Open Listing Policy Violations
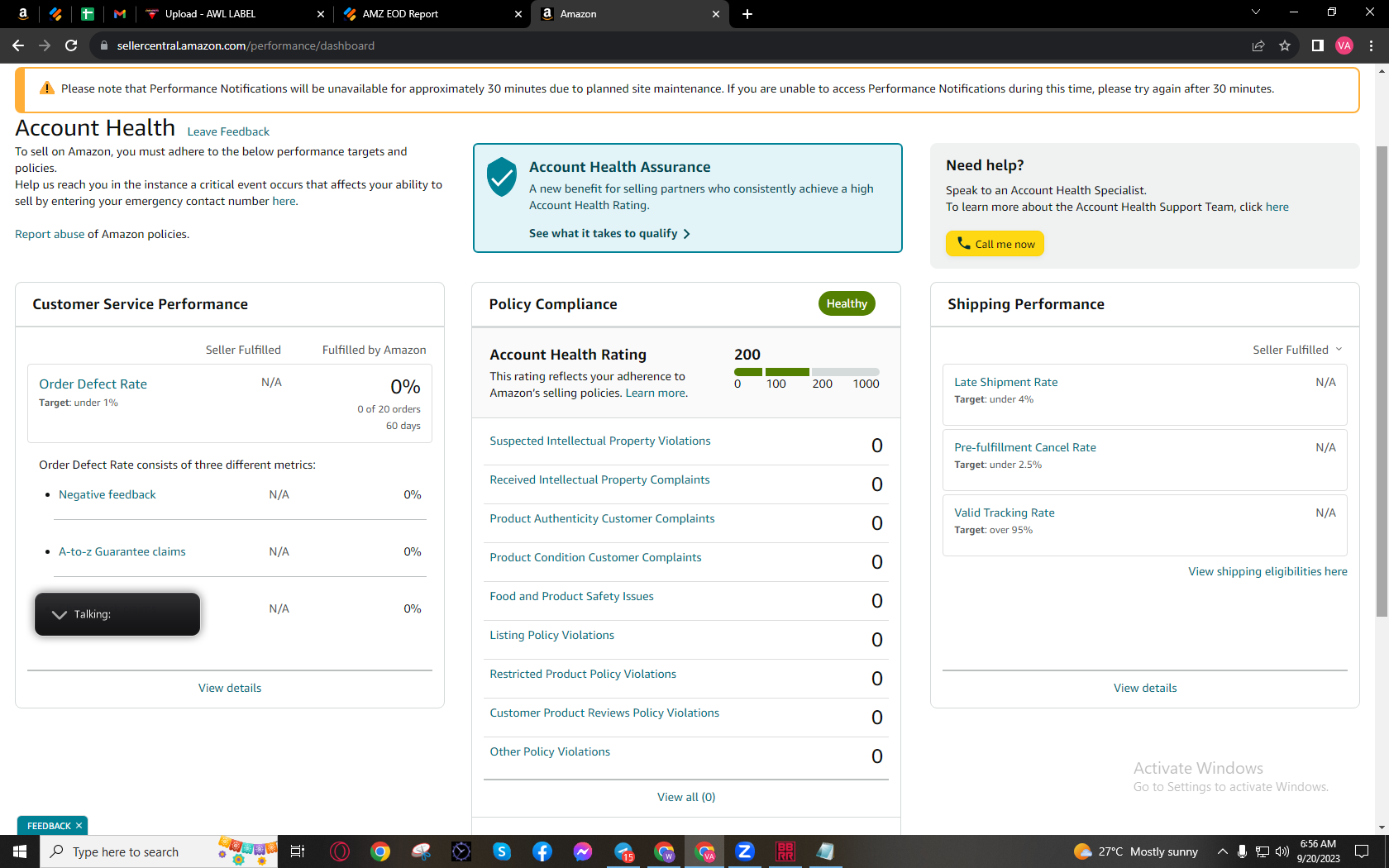This screenshot has width=1389, height=868. [552, 635]
